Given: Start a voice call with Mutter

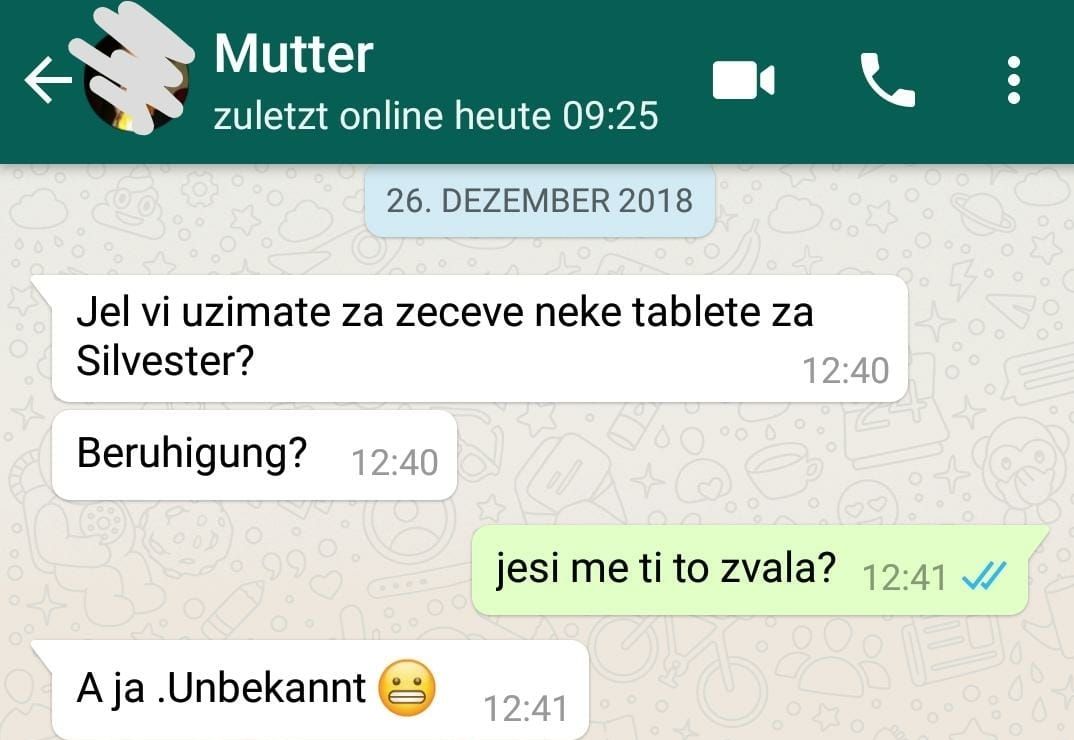Looking at the screenshot, I should tap(887, 79).
